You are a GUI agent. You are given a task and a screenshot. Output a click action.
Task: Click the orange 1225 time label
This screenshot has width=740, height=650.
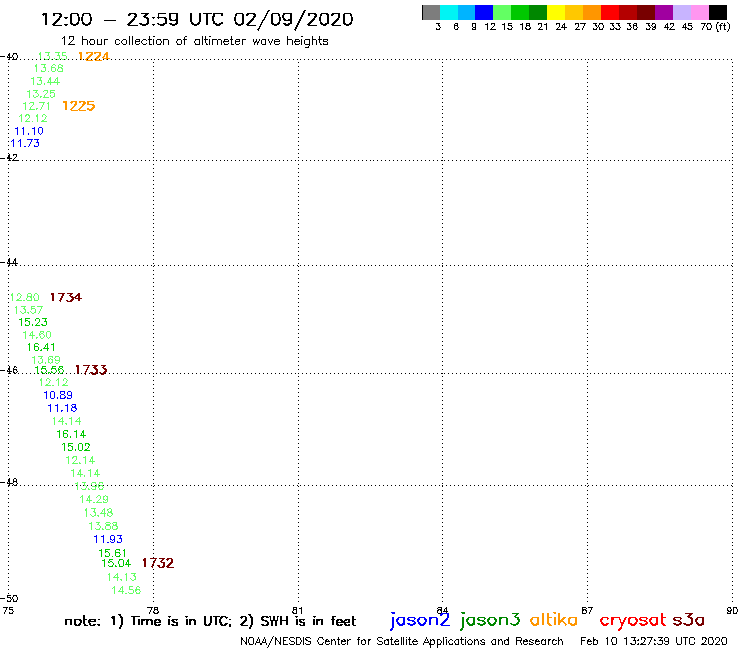(78, 106)
